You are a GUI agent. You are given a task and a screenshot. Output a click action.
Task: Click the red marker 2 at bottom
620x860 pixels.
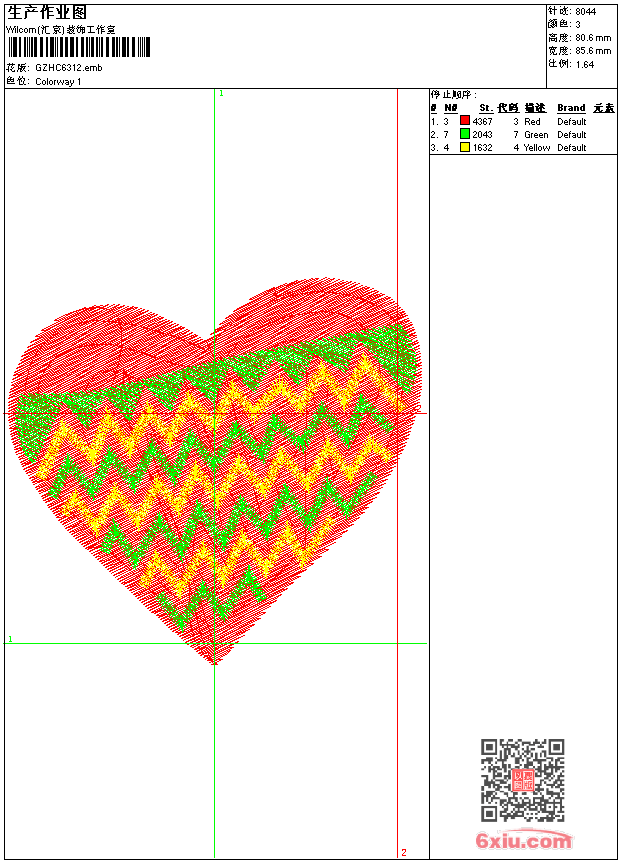404,852
